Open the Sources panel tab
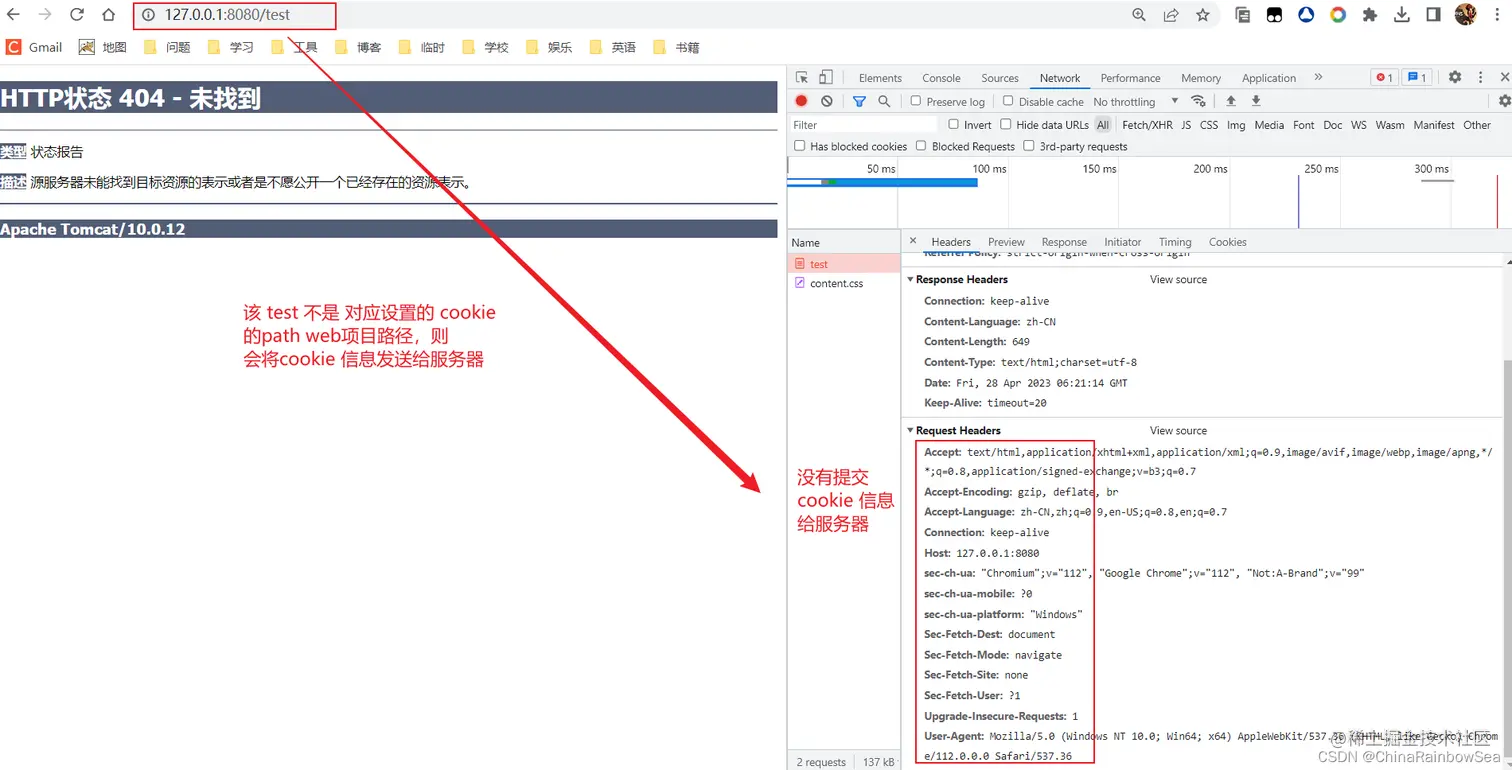The image size is (1512, 770). [x=1000, y=78]
